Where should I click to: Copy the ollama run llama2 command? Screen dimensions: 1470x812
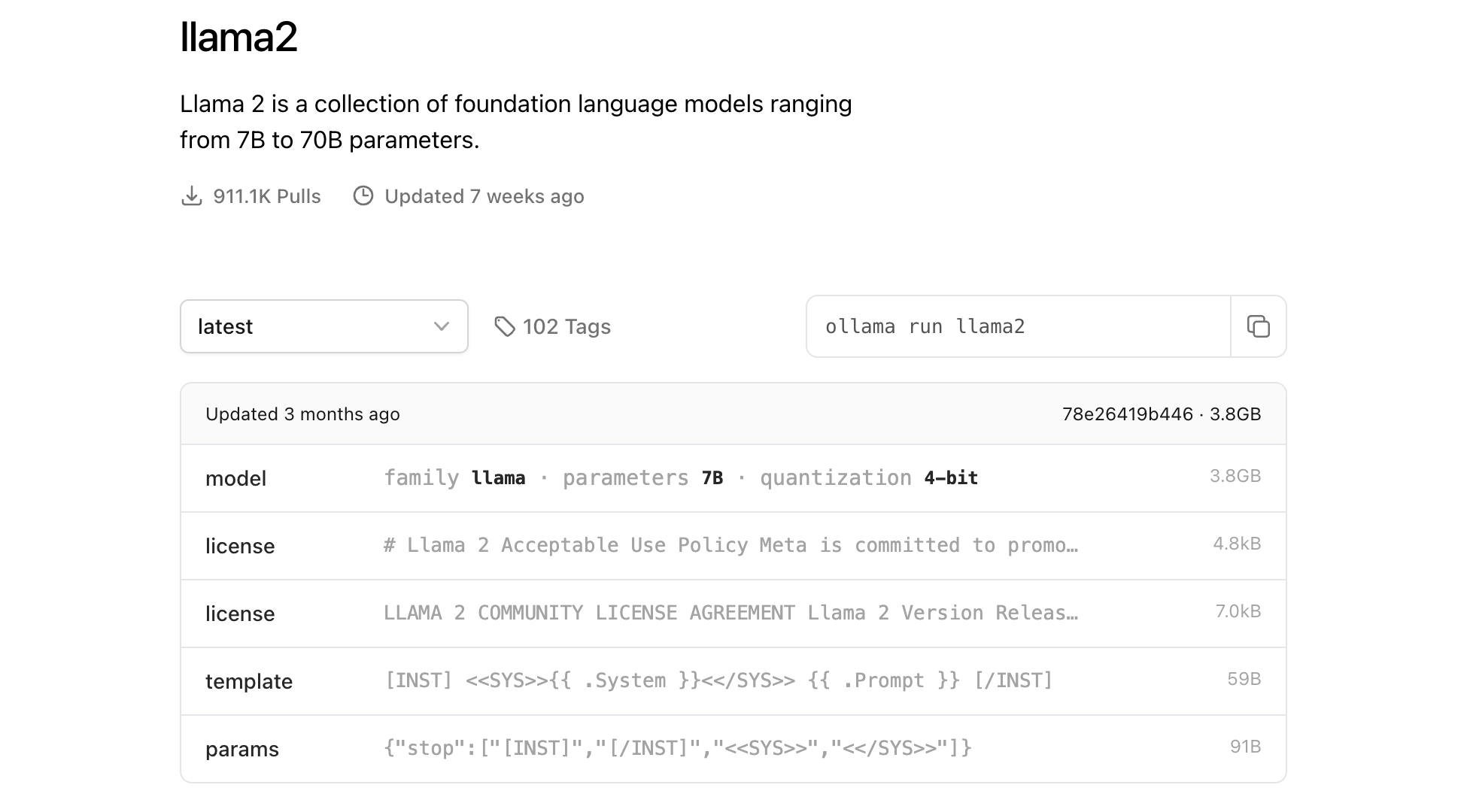[x=1258, y=326]
